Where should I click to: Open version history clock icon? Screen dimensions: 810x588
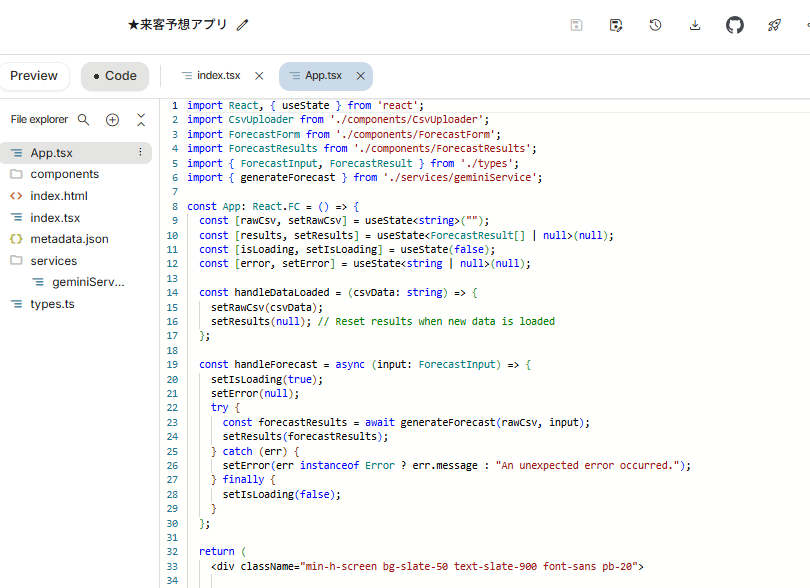coord(655,25)
